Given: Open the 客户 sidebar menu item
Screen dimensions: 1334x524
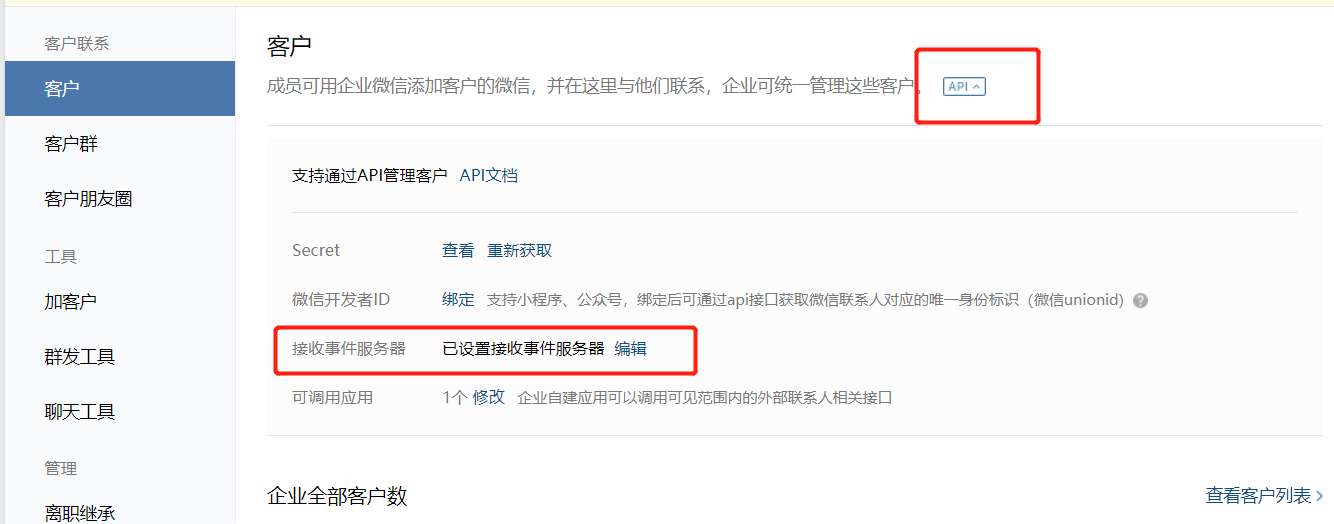Looking at the screenshot, I should coord(120,88).
